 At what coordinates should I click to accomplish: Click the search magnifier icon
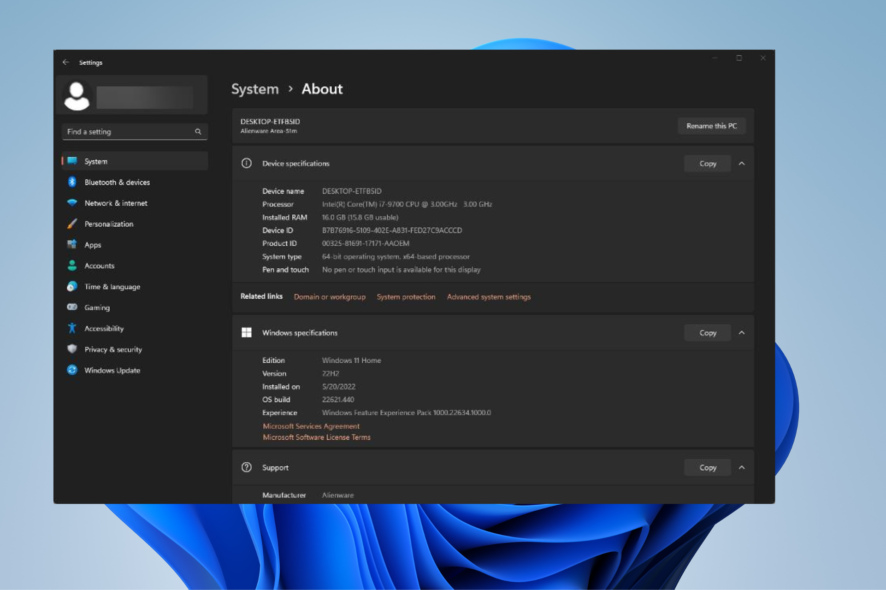pos(198,132)
